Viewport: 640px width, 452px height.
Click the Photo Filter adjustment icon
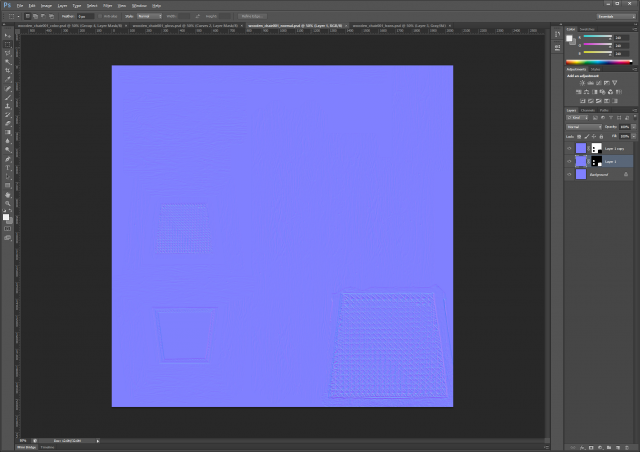tap(602, 92)
